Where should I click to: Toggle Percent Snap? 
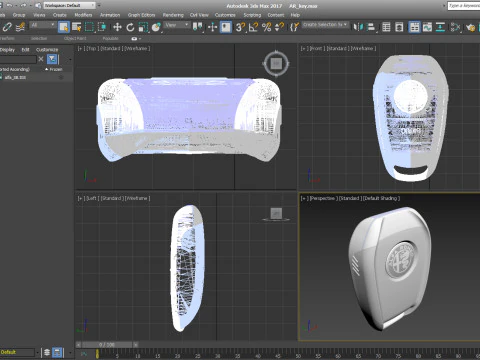pos(267,27)
